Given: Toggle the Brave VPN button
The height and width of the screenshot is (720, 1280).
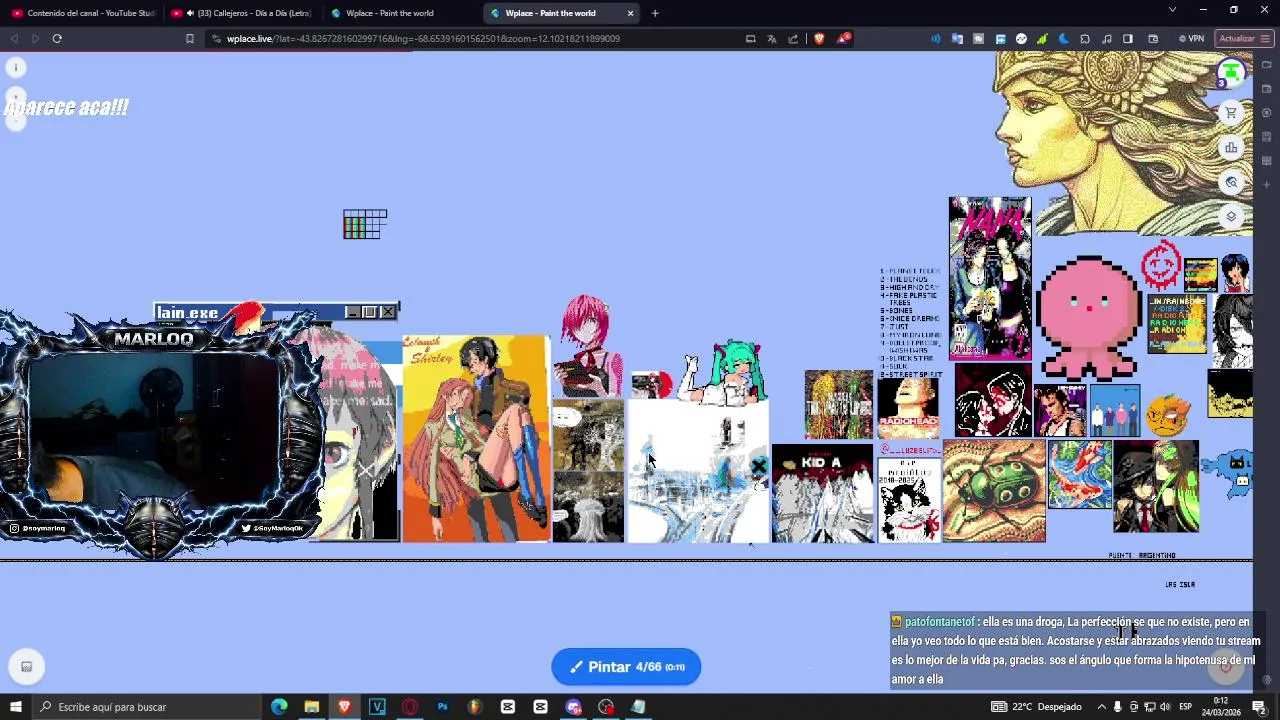Looking at the screenshot, I should point(1191,39).
